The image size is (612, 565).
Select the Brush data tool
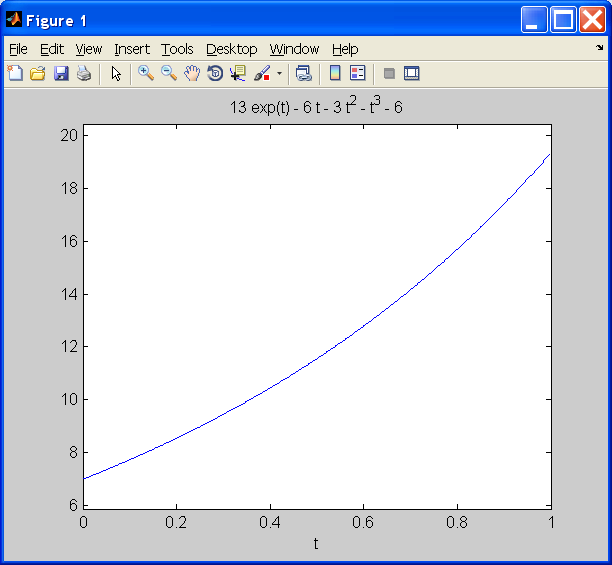pyautogui.click(x=262, y=73)
